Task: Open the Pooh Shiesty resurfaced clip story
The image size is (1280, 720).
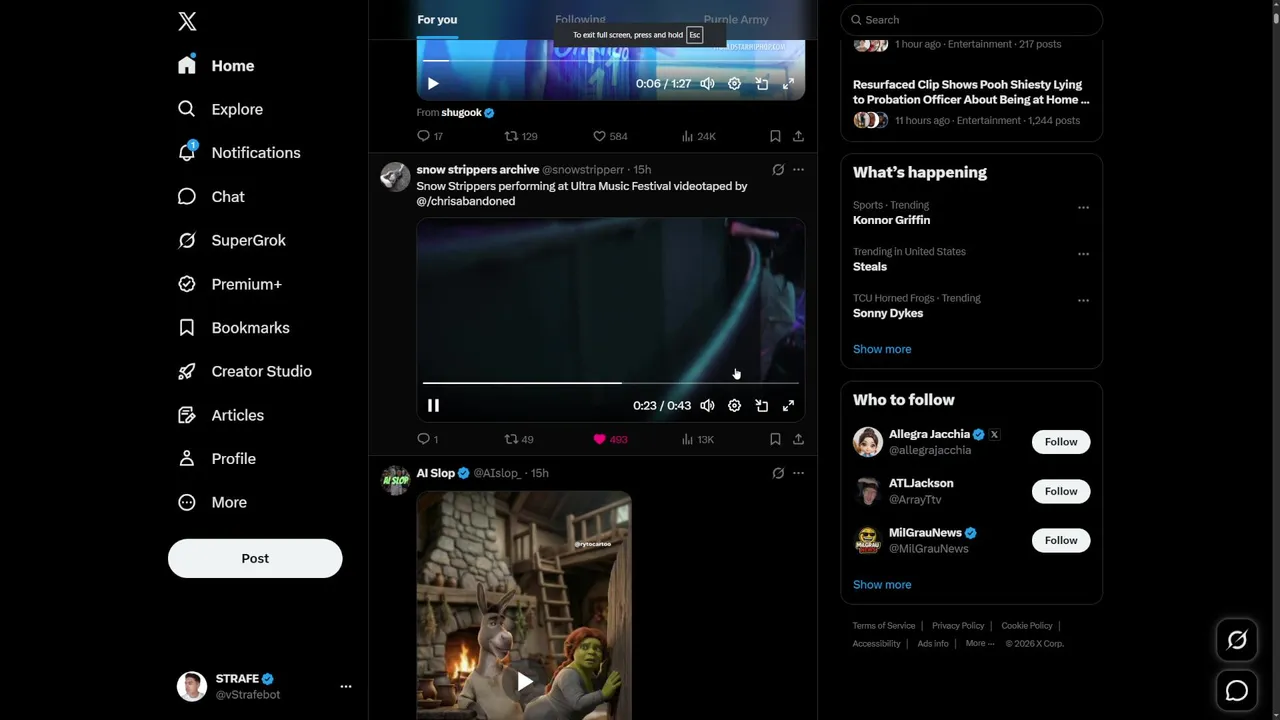Action: pyautogui.click(x=971, y=92)
